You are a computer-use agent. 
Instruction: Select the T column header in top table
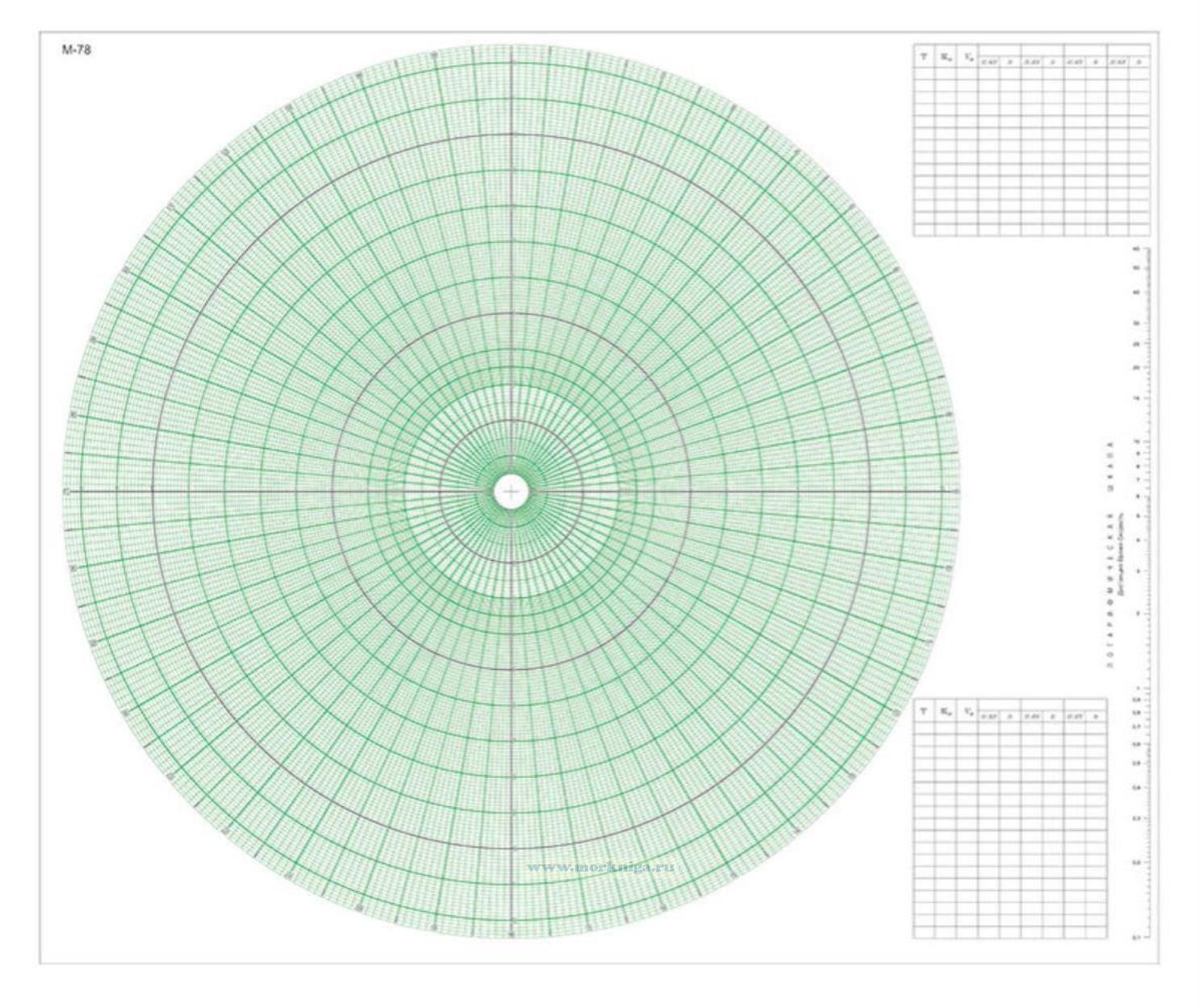(924, 58)
